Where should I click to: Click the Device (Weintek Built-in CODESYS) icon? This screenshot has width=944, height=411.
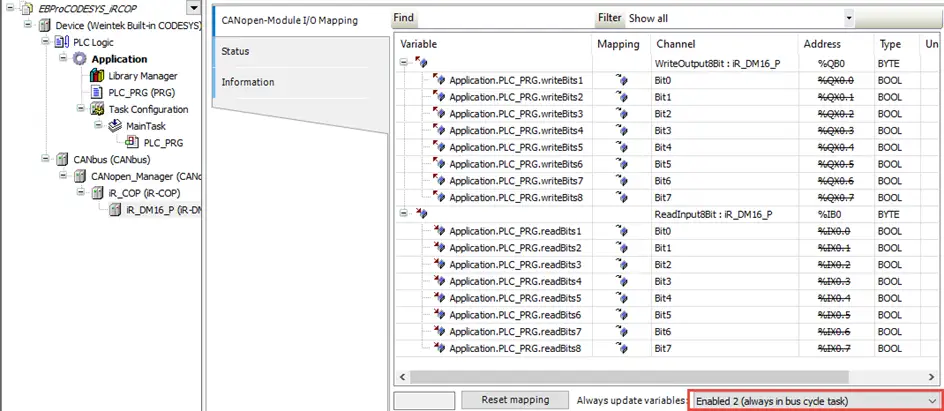(45, 26)
